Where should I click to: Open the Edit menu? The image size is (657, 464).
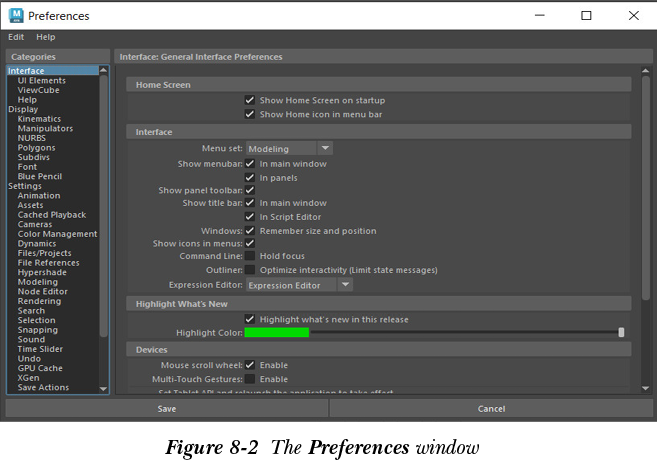(x=16, y=37)
